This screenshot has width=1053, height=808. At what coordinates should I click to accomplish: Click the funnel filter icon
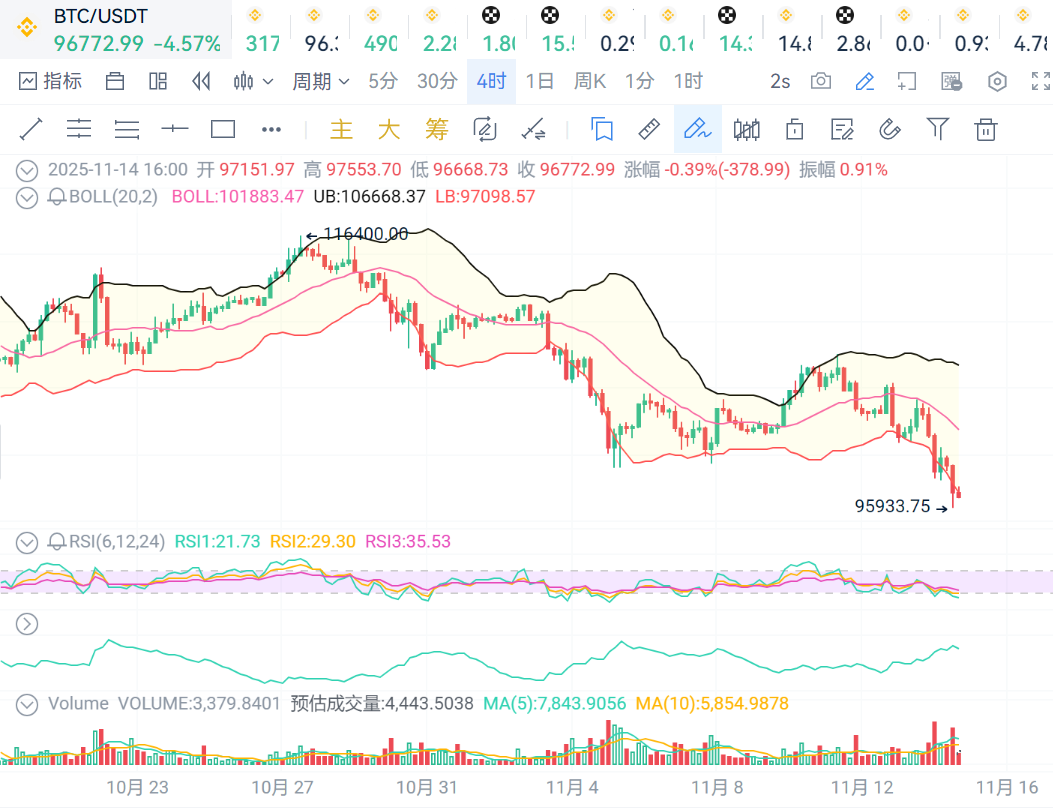pos(937,128)
